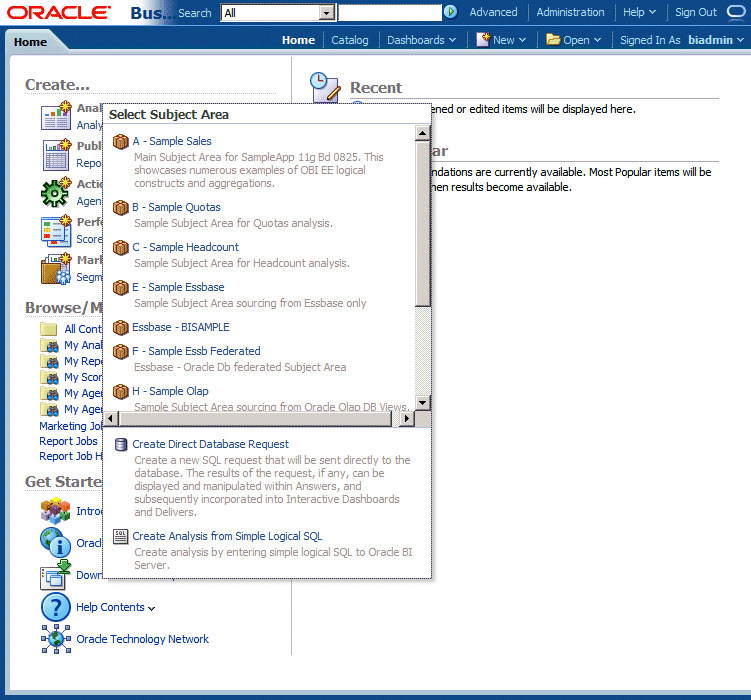Click the B - Sample Quotas cube icon
This screenshot has width=751, height=700.
[121, 208]
